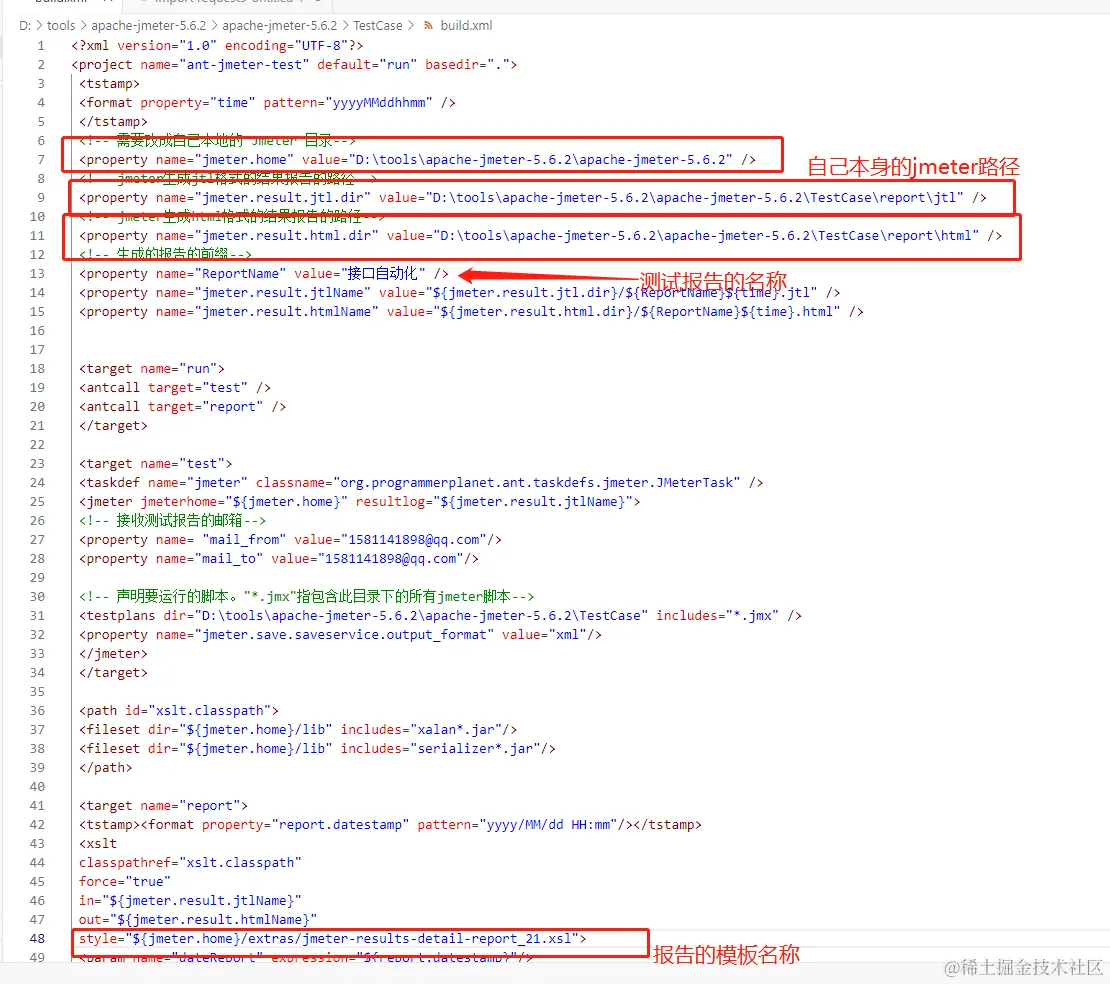The image size is (1110, 984).
Task: Click "jmeter.result.htmlName" property name on line 15
Action: pyautogui.click(x=287, y=312)
